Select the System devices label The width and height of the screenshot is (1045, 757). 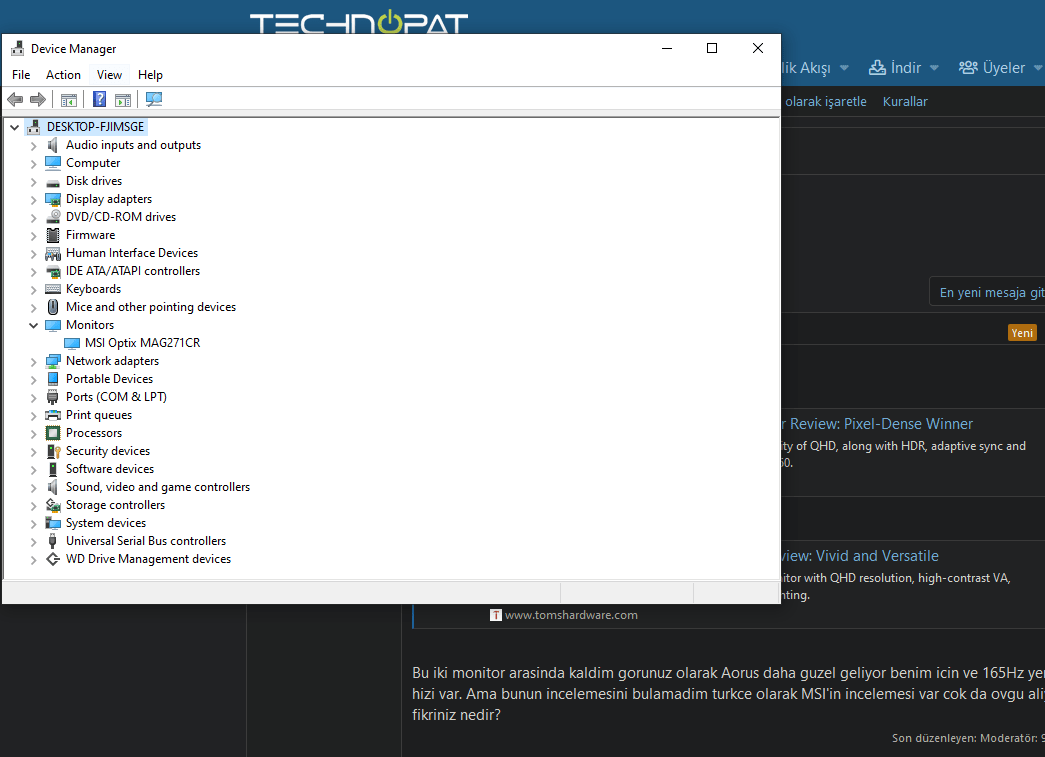tap(106, 523)
